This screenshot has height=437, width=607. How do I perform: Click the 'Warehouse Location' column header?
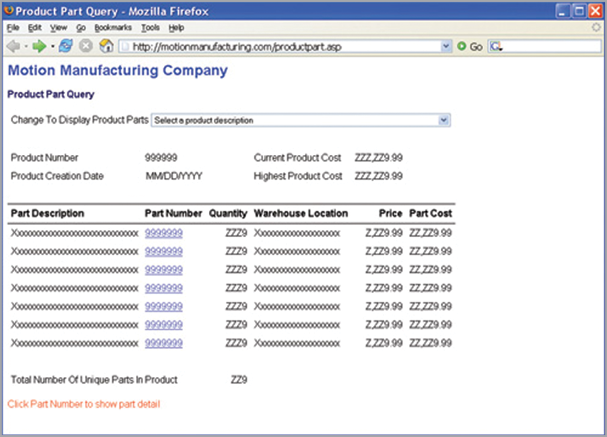tap(301, 213)
